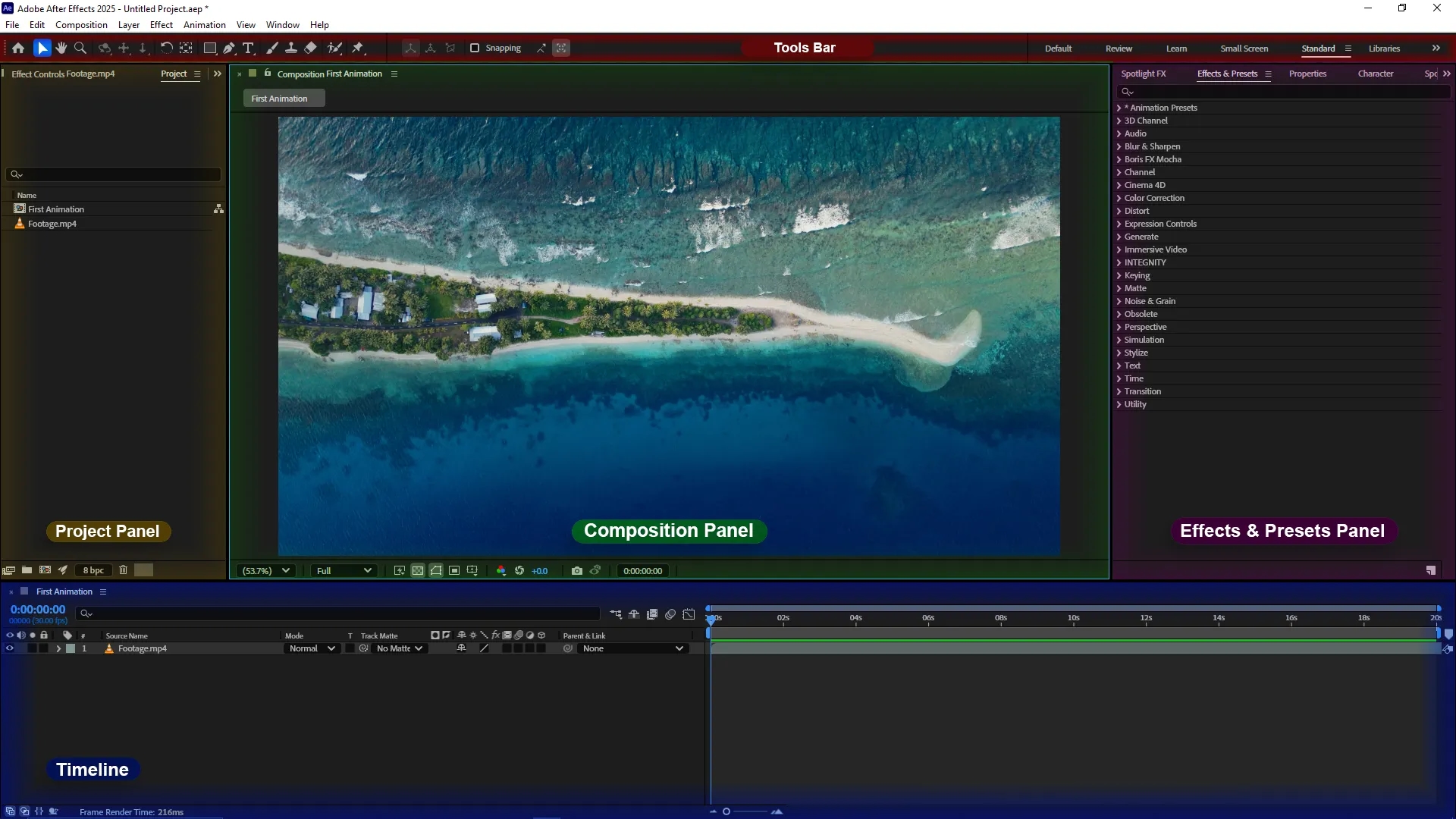The height and width of the screenshot is (819, 1456).
Task: Click the reset exposure icon
Action: click(x=519, y=571)
